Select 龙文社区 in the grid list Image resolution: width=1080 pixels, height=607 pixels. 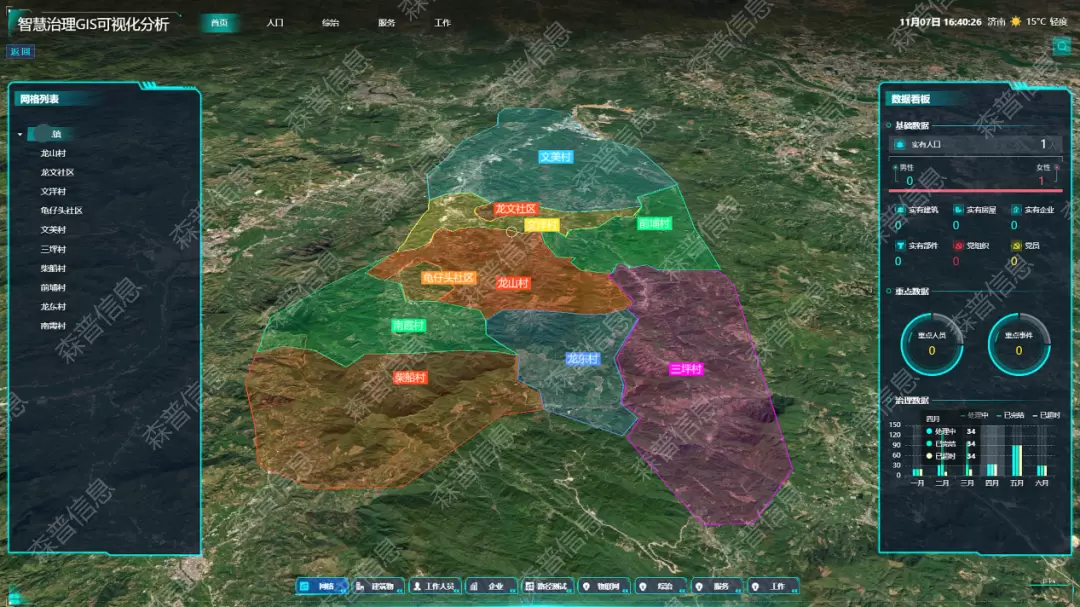(x=57, y=172)
